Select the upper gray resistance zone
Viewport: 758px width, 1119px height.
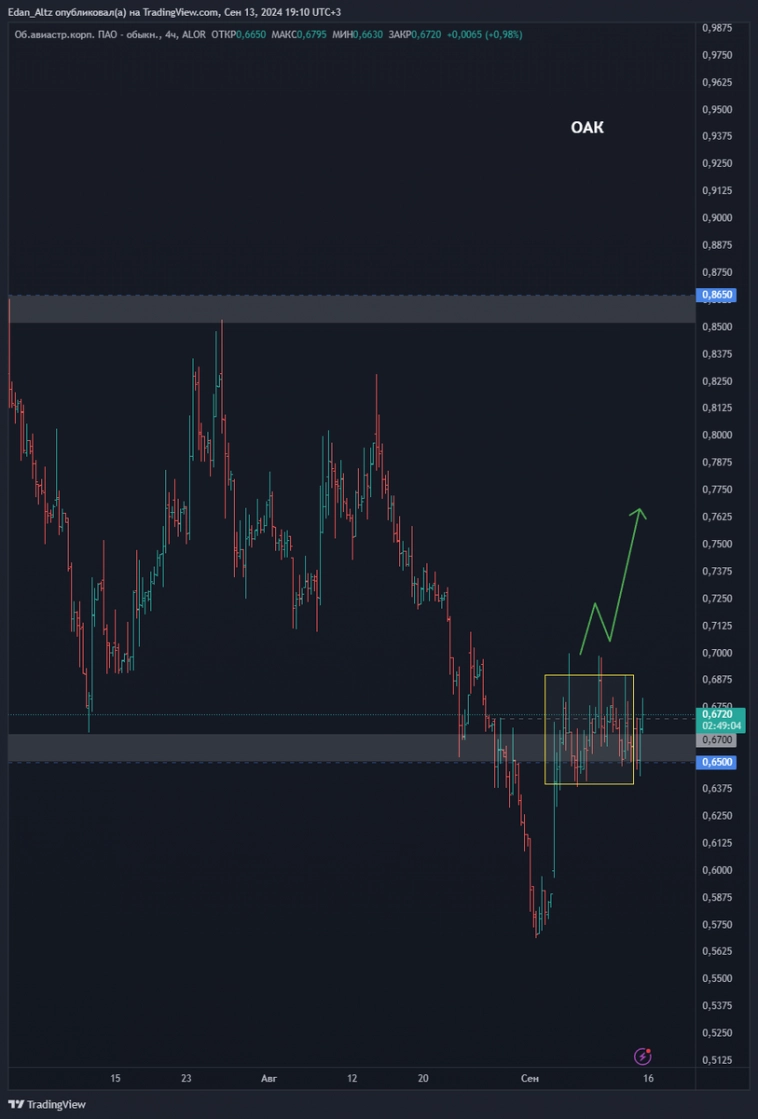coord(350,309)
